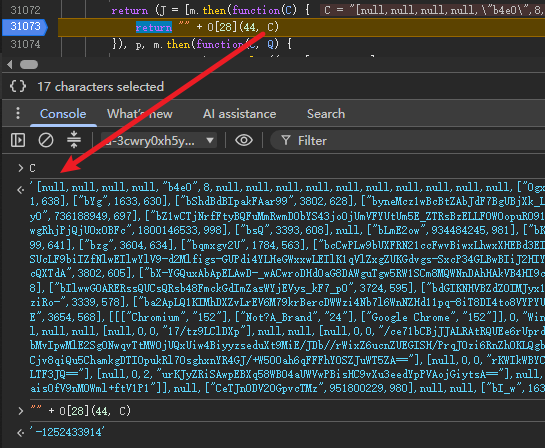
Task: Open the Search tab
Action: coord(326,114)
